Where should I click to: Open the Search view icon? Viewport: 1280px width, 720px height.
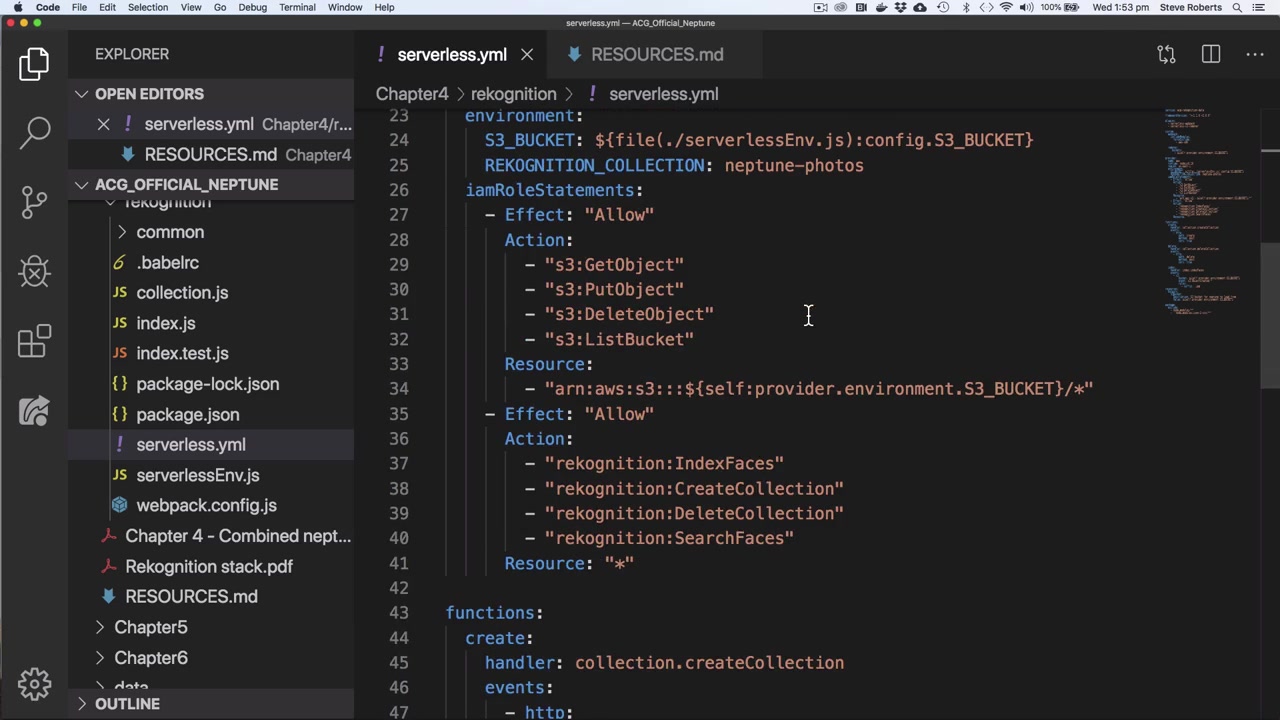click(x=35, y=132)
